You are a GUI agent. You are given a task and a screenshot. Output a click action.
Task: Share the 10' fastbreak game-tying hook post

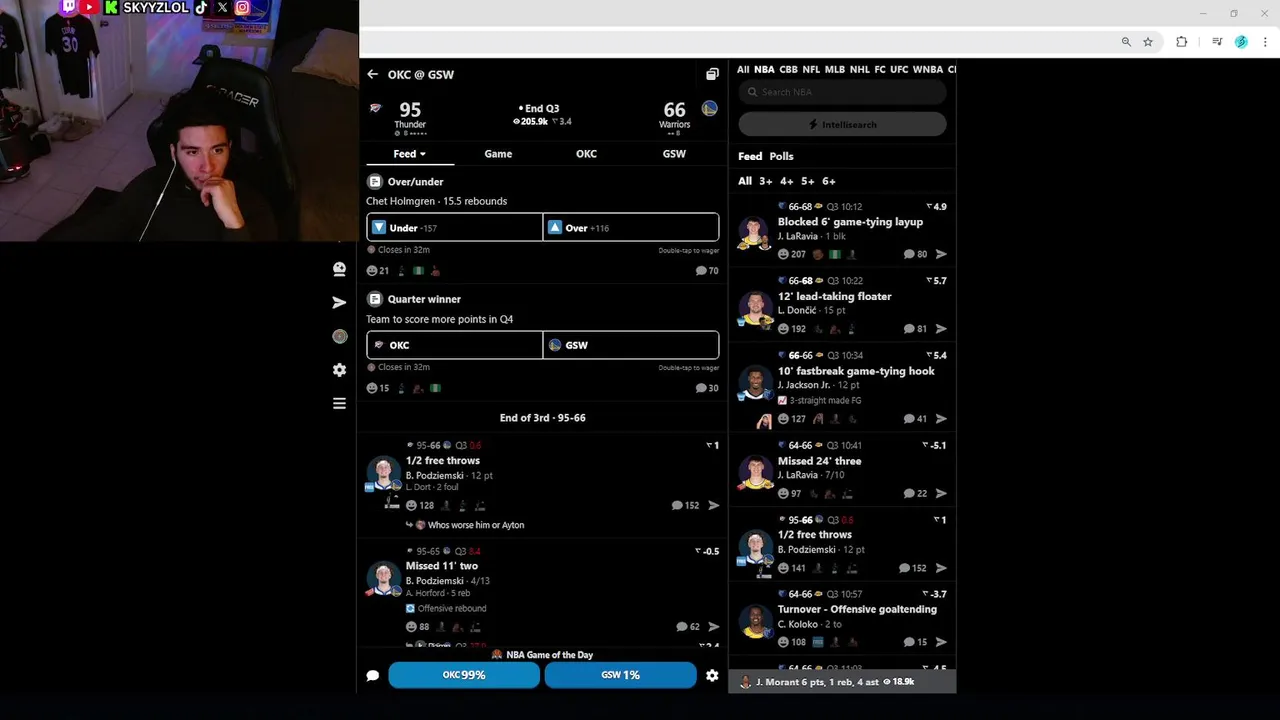pos(941,419)
